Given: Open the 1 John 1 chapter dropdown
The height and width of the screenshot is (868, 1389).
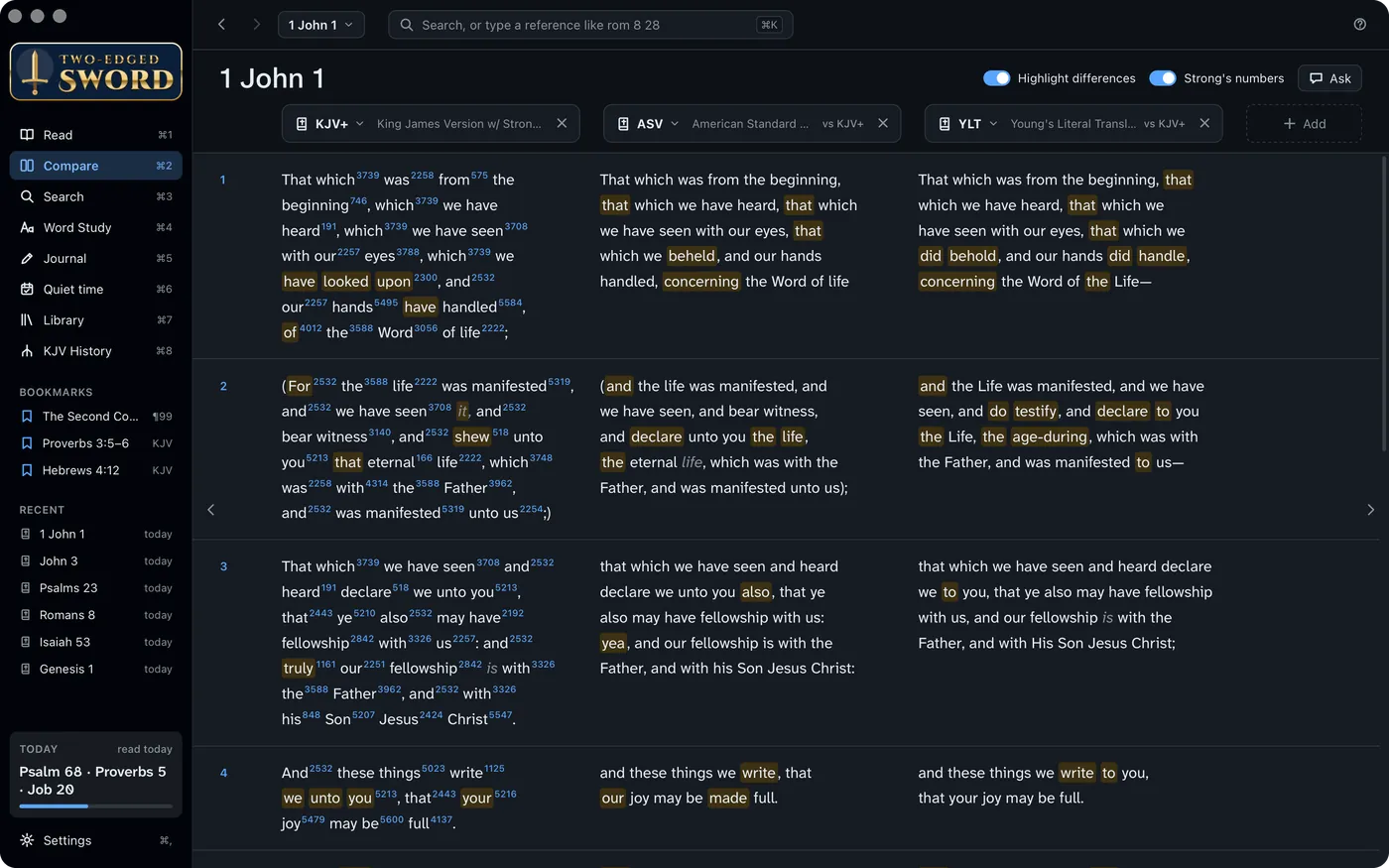Looking at the screenshot, I should tap(320, 25).
